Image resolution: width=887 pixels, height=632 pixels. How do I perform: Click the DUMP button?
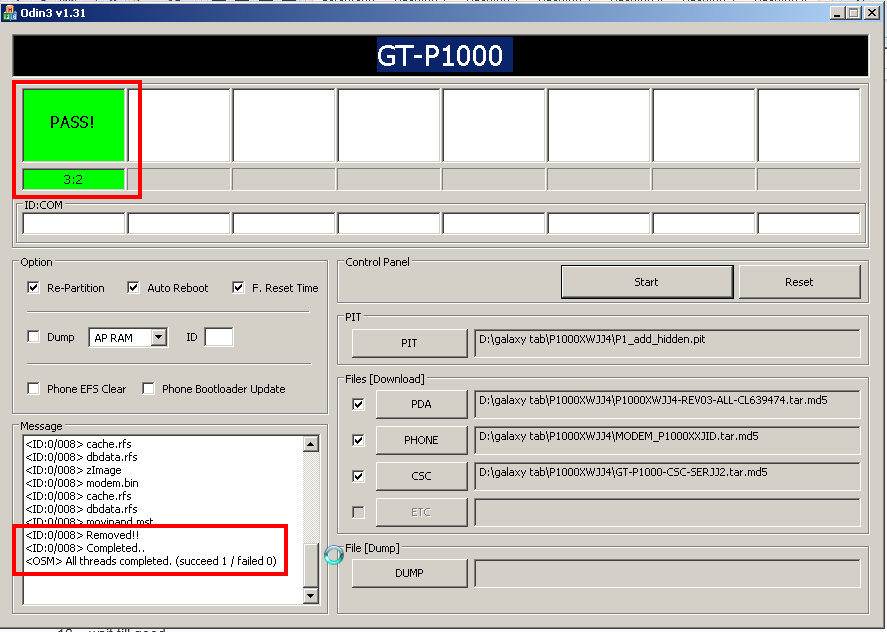(410, 573)
